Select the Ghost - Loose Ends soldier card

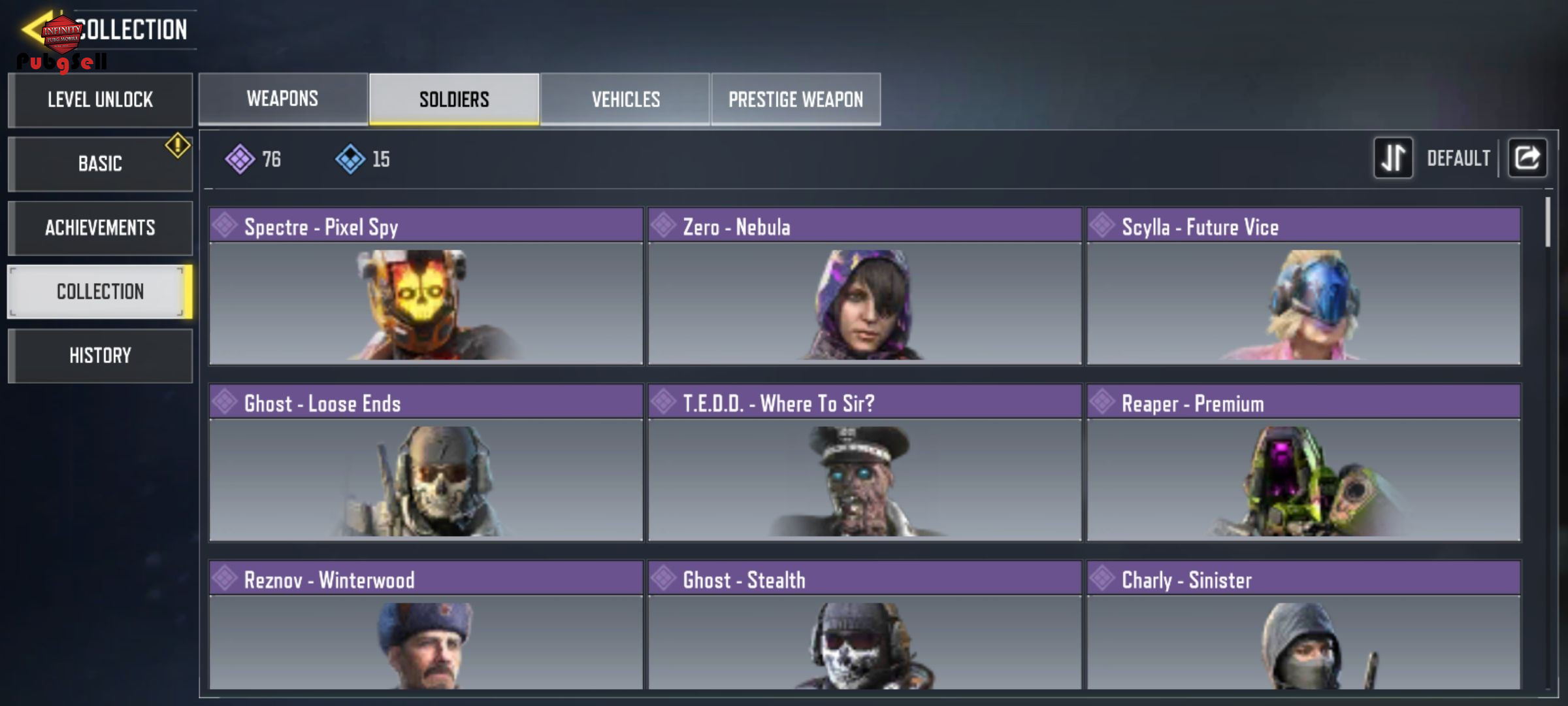[426, 463]
